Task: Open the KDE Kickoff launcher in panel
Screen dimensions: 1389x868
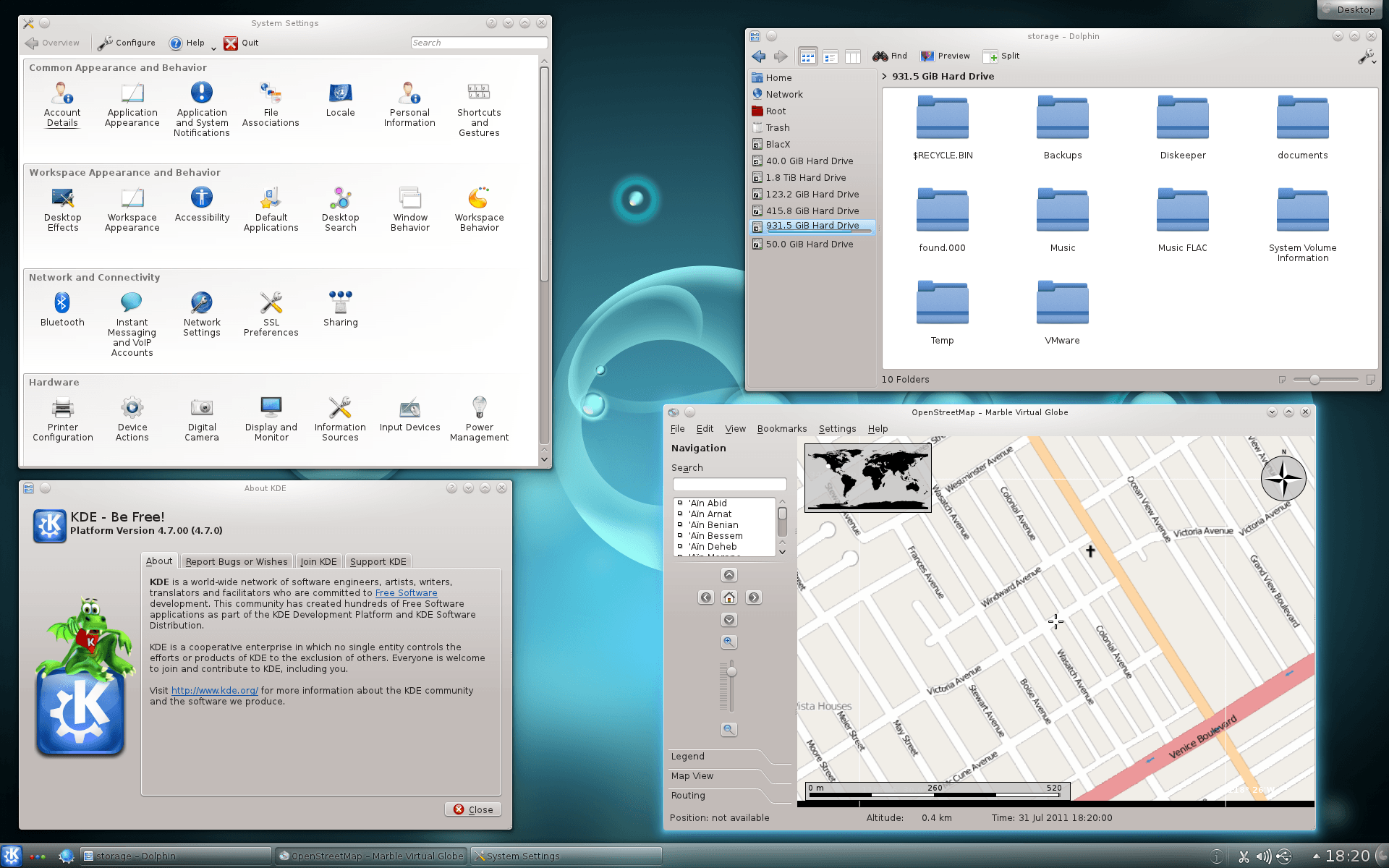Action: pos(12,856)
